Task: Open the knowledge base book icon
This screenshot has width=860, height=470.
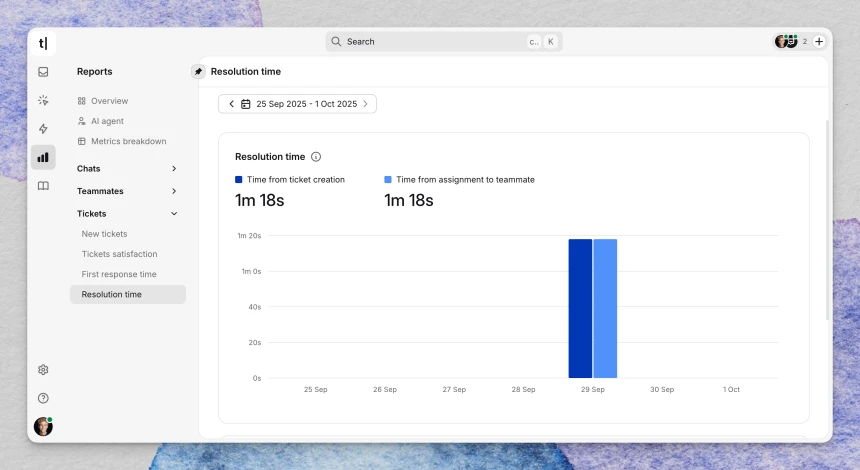Action: tap(43, 186)
